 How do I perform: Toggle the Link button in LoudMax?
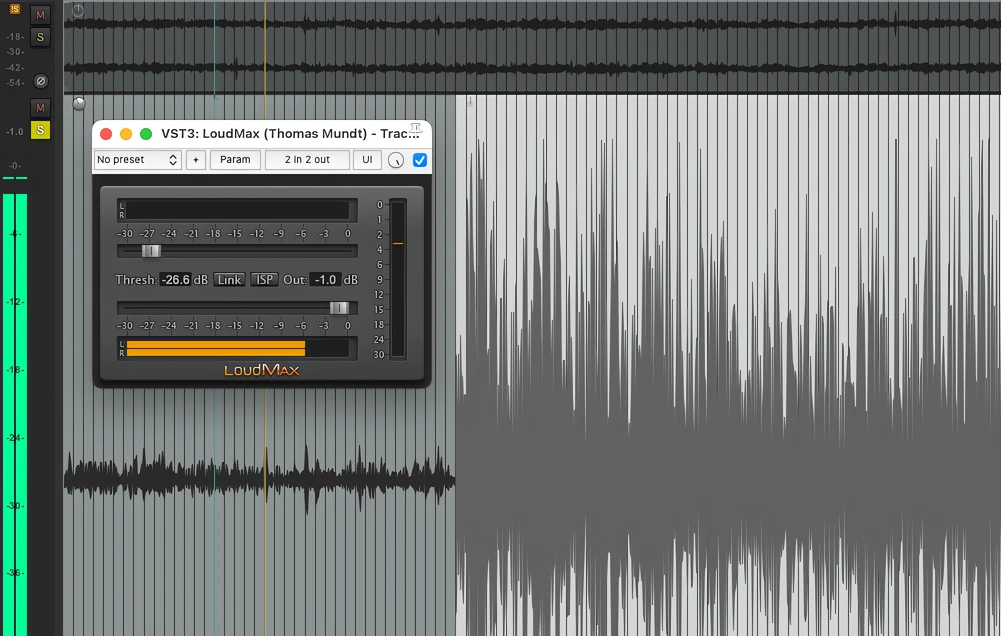click(x=229, y=280)
